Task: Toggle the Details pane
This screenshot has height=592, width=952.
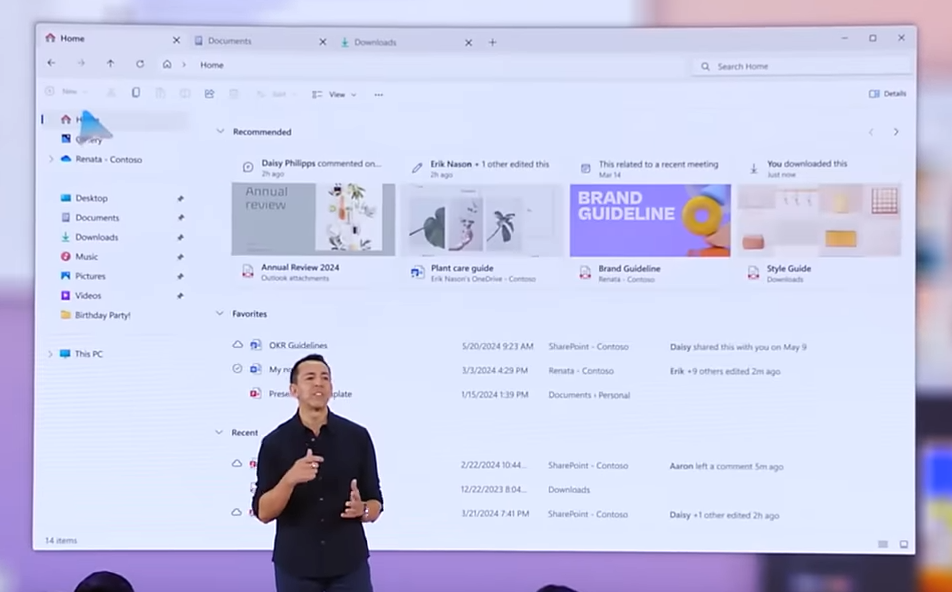Action: click(888, 94)
